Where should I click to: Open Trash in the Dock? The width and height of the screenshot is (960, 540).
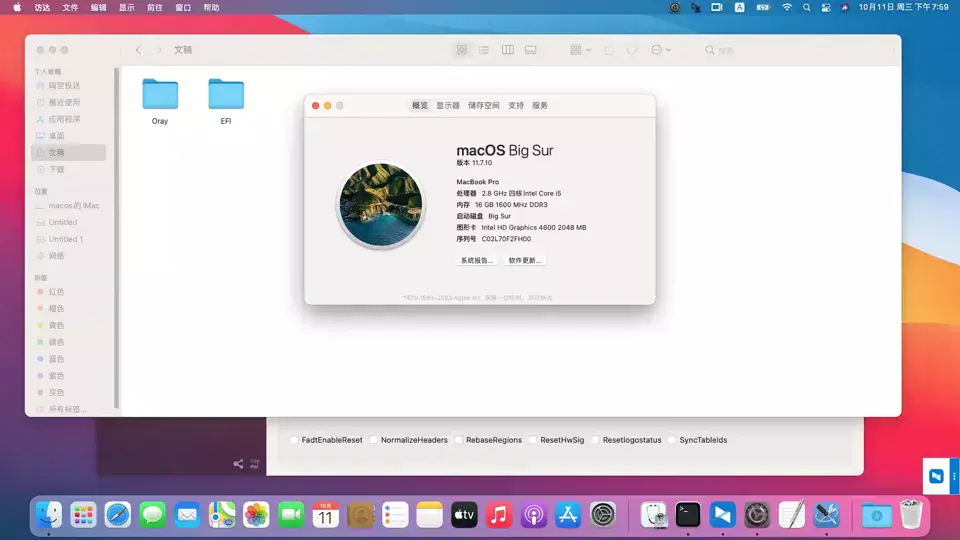[911, 515]
